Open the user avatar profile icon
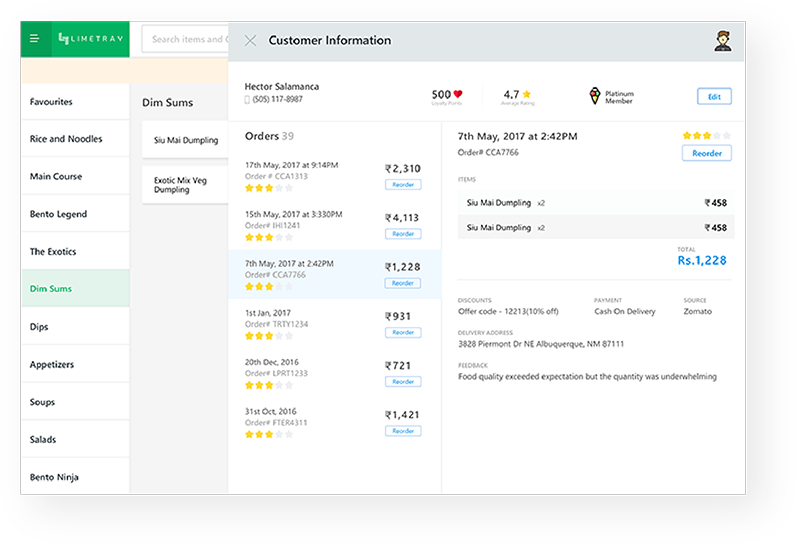The image size is (796, 544). pyautogui.click(x=722, y=41)
